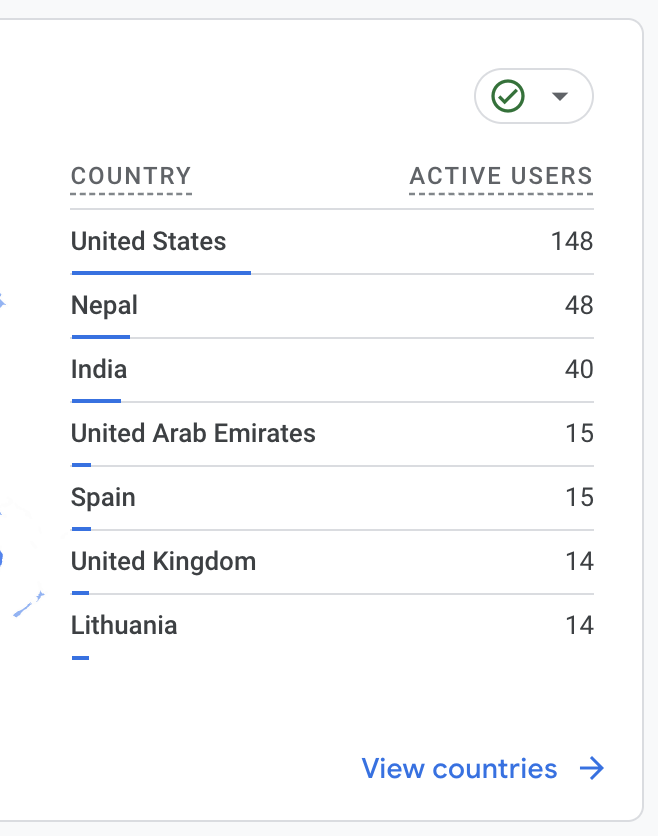
Task: Click India's active users count 40
Action: coord(578,369)
